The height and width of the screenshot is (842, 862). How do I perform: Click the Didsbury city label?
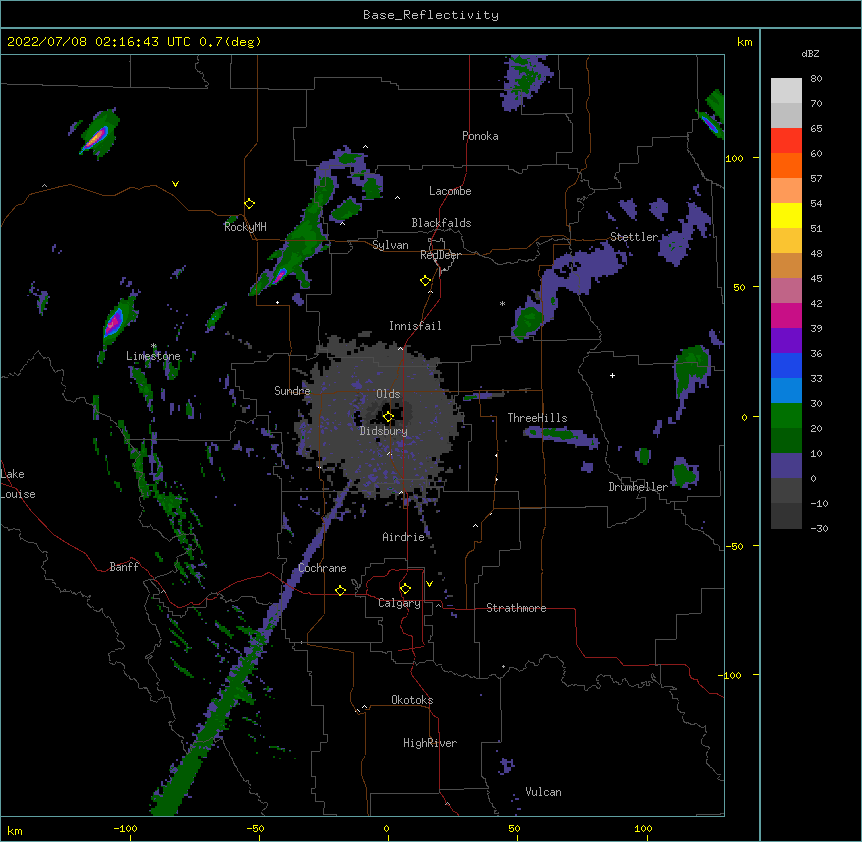(x=384, y=431)
